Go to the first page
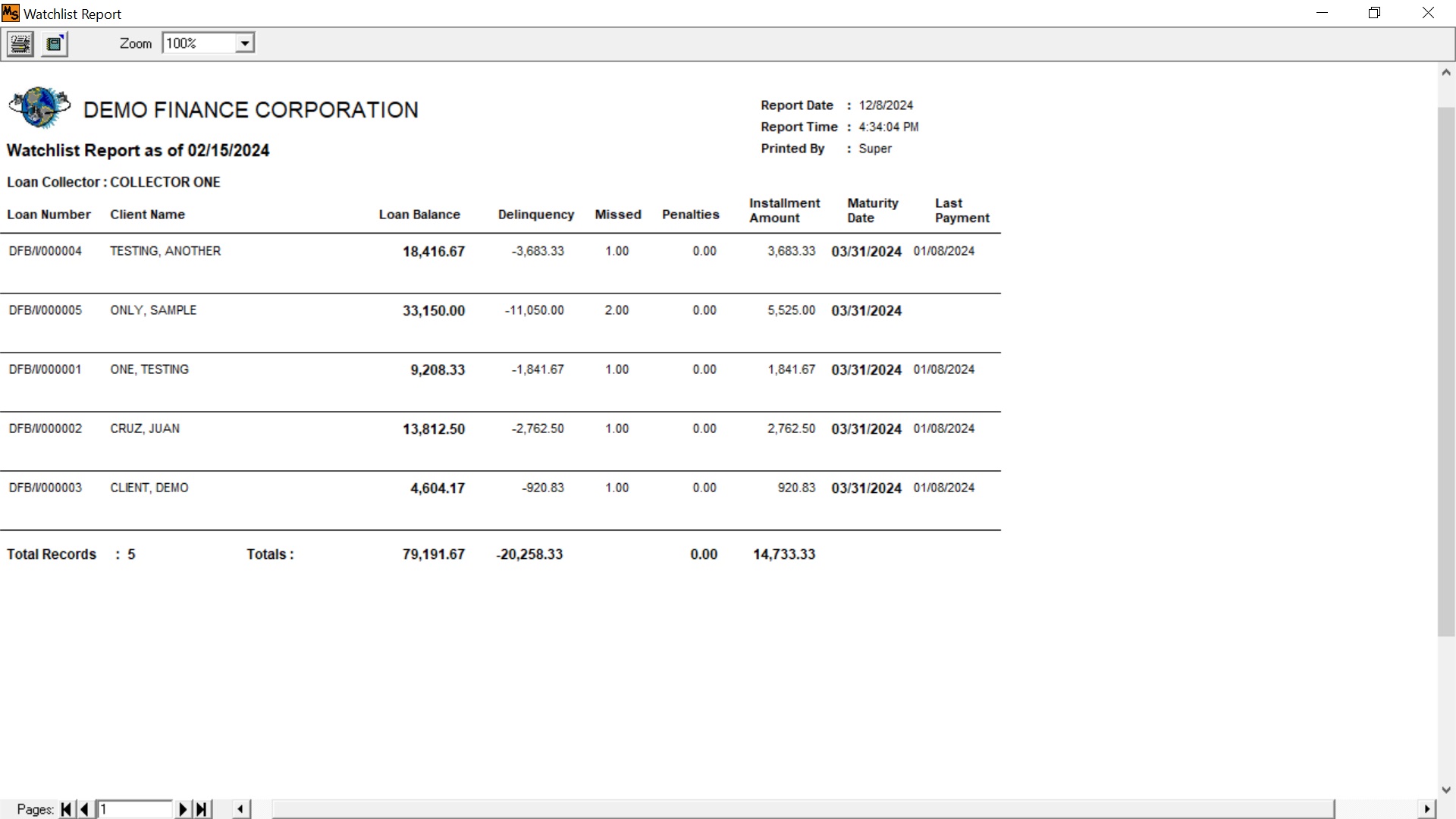The image size is (1456, 819). 66,809
